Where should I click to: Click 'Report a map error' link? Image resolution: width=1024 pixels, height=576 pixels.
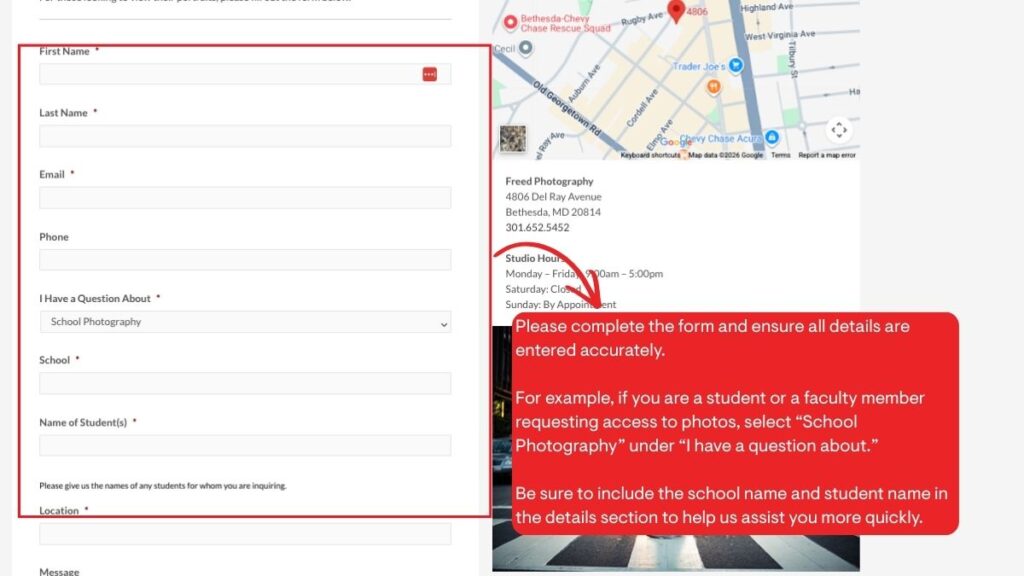(827, 155)
